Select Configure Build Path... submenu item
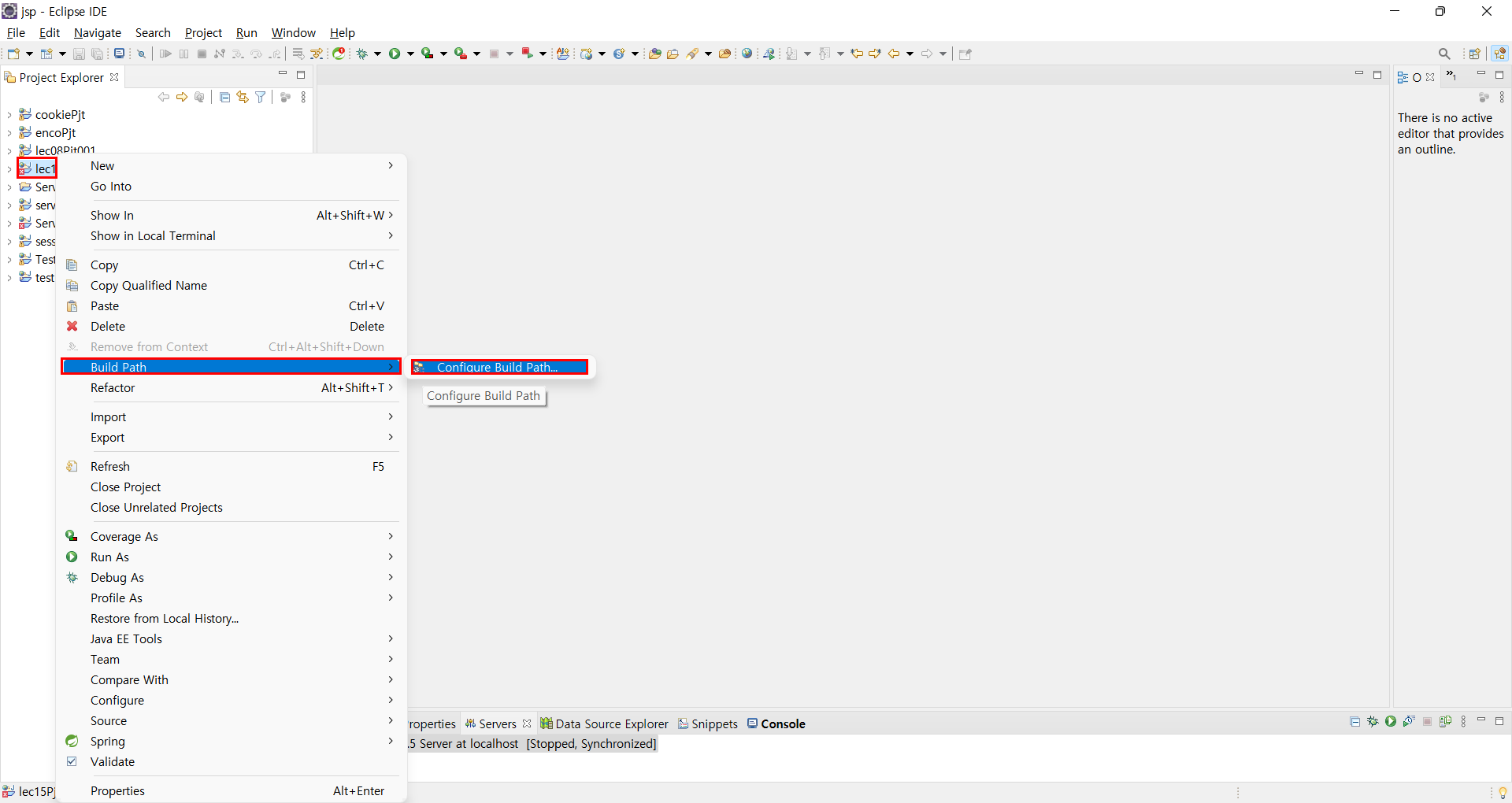The height and width of the screenshot is (803, 1512). click(x=499, y=368)
